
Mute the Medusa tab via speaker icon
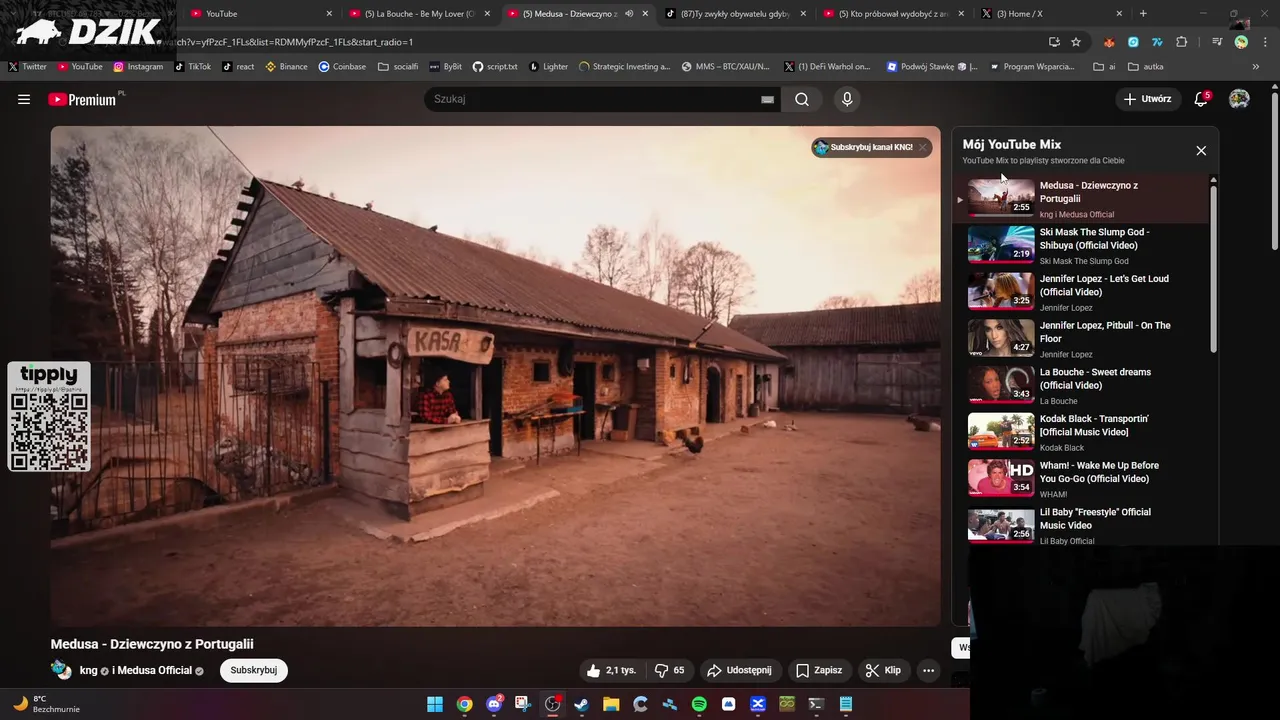(628, 14)
